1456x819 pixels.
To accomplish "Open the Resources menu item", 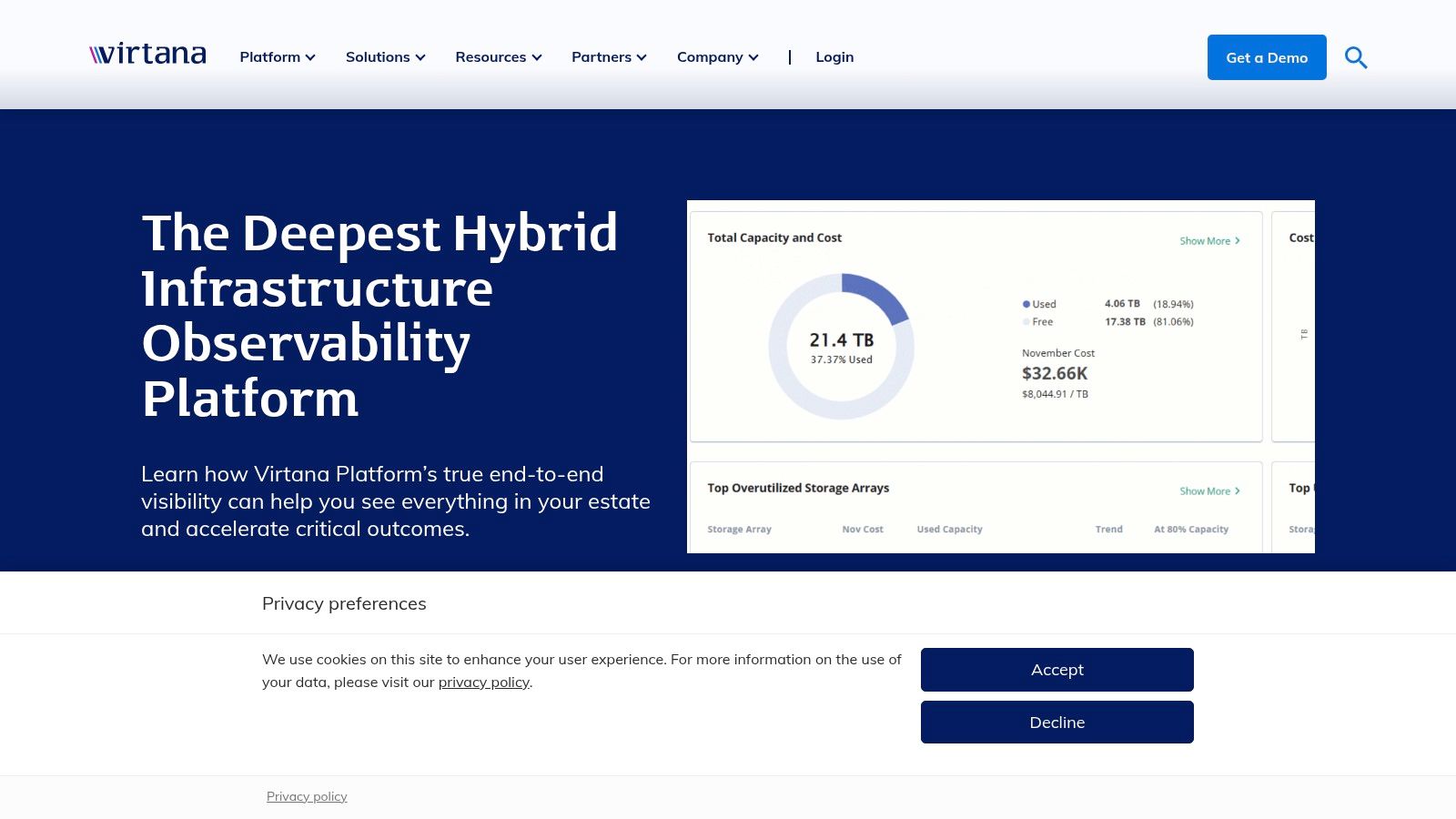I will point(490,57).
